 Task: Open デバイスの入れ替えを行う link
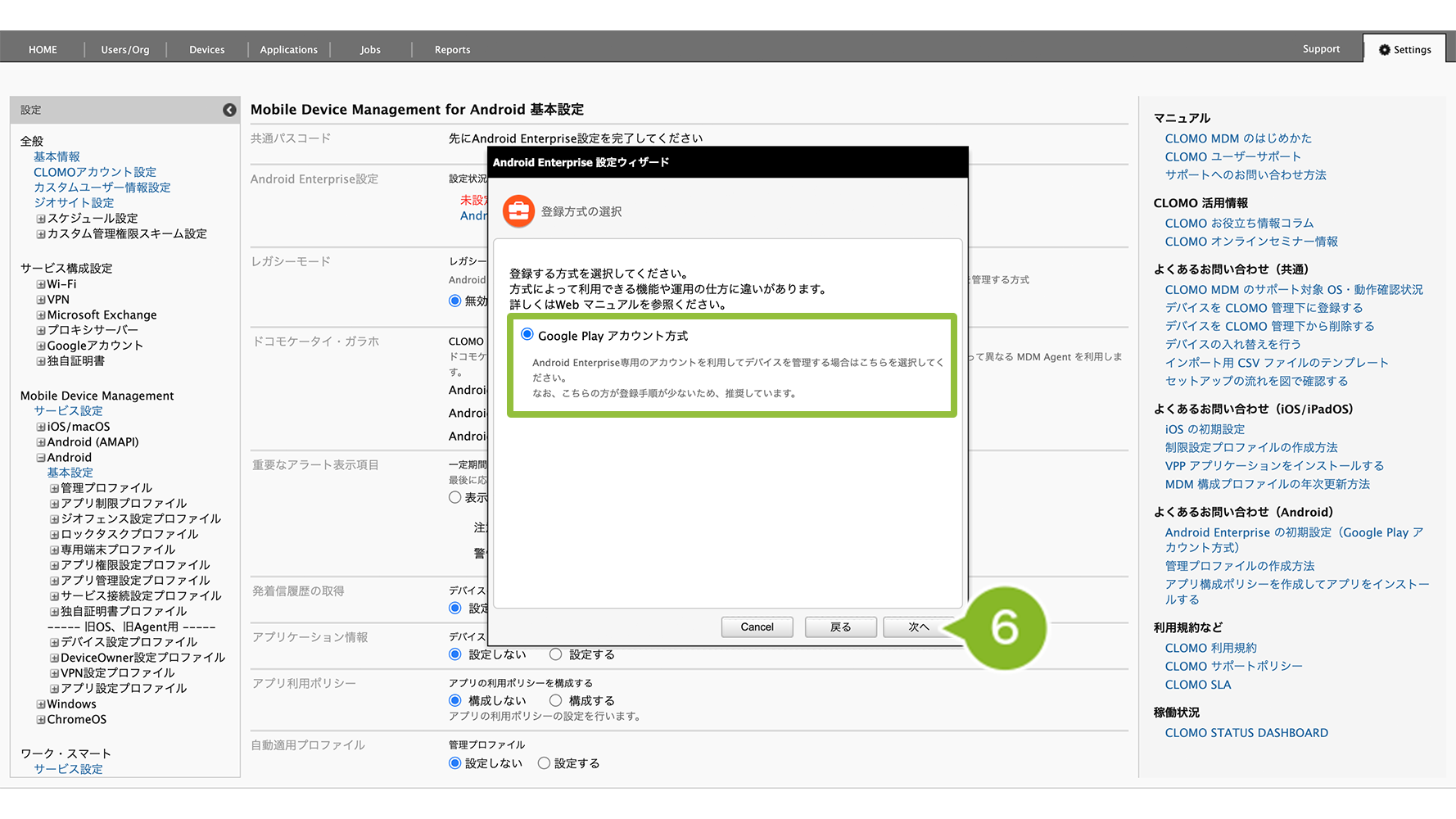[1233, 344]
